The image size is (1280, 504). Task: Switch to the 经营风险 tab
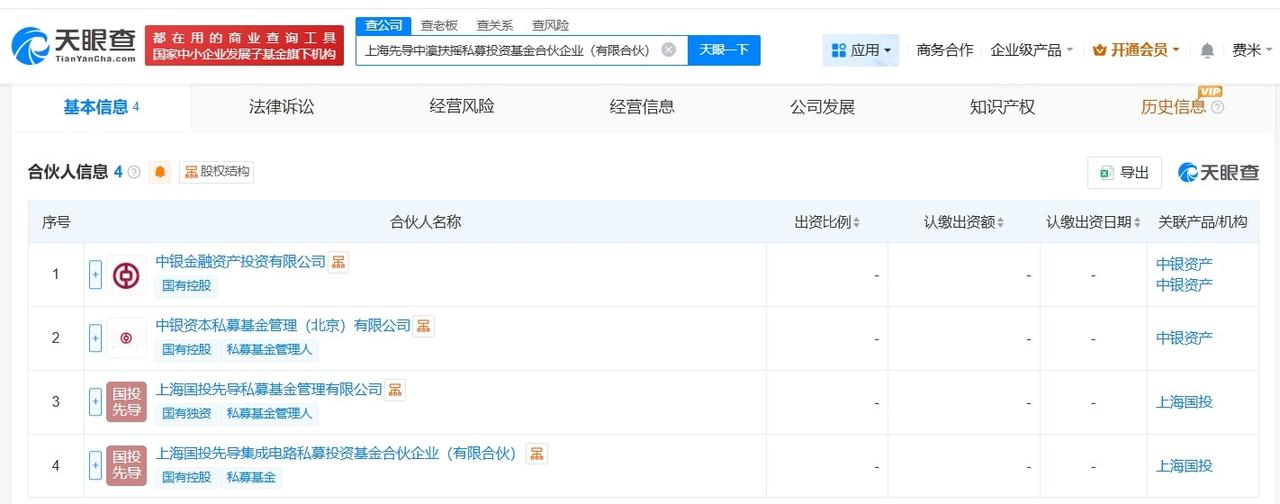tap(461, 107)
